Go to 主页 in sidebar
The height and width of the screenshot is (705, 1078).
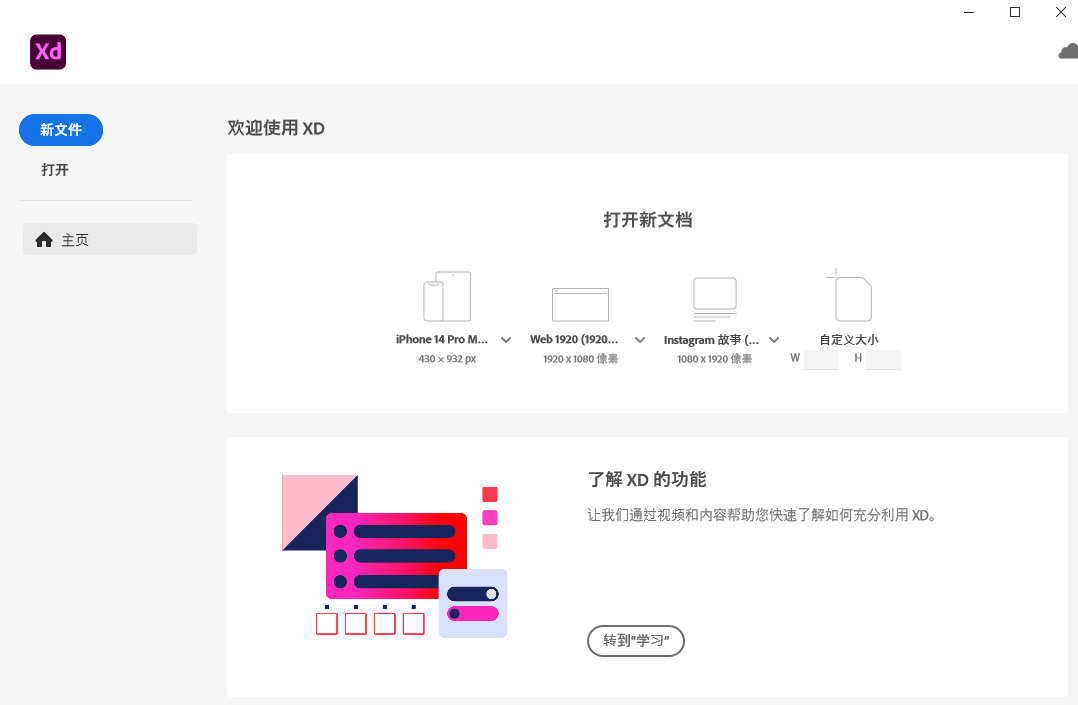110,239
